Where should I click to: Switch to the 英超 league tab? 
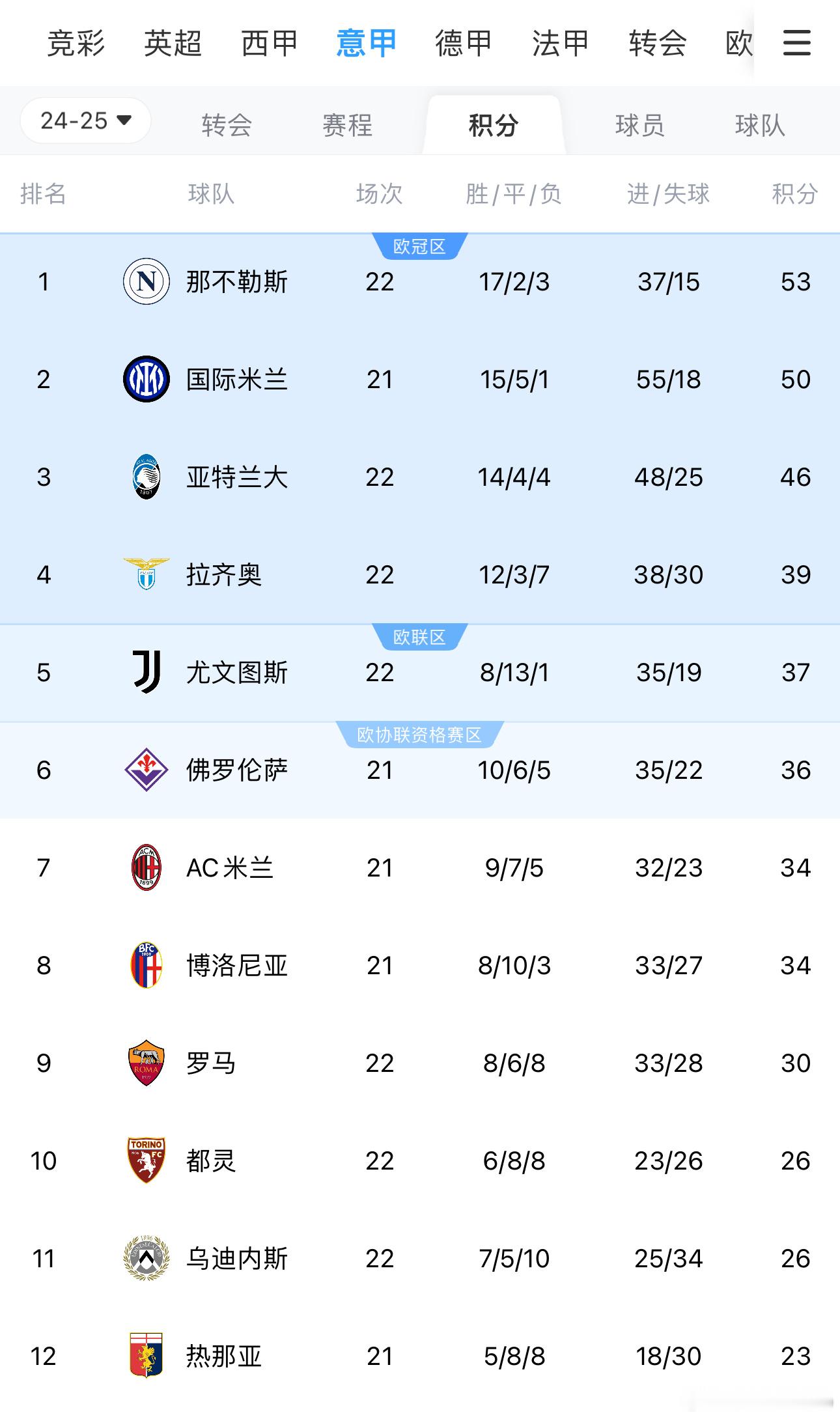point(173,44)
